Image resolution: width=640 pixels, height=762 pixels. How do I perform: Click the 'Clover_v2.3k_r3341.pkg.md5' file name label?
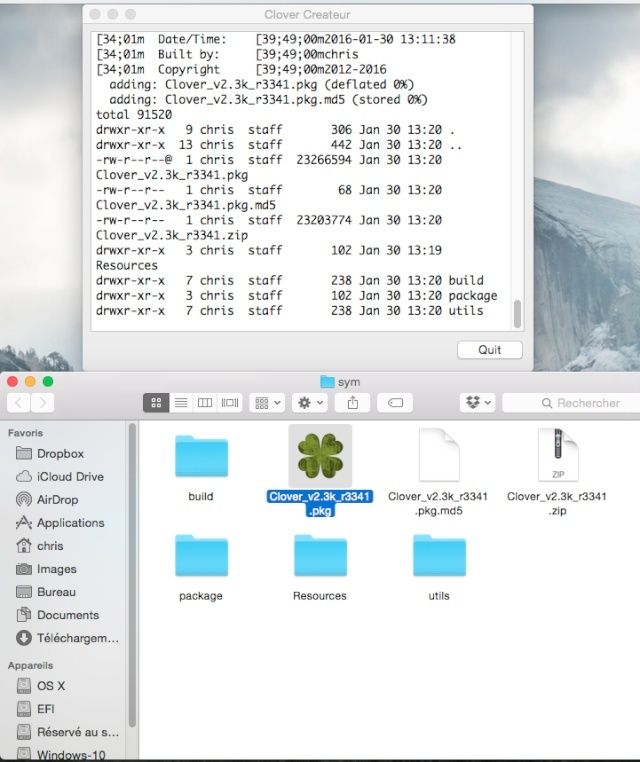coord(438,503)
